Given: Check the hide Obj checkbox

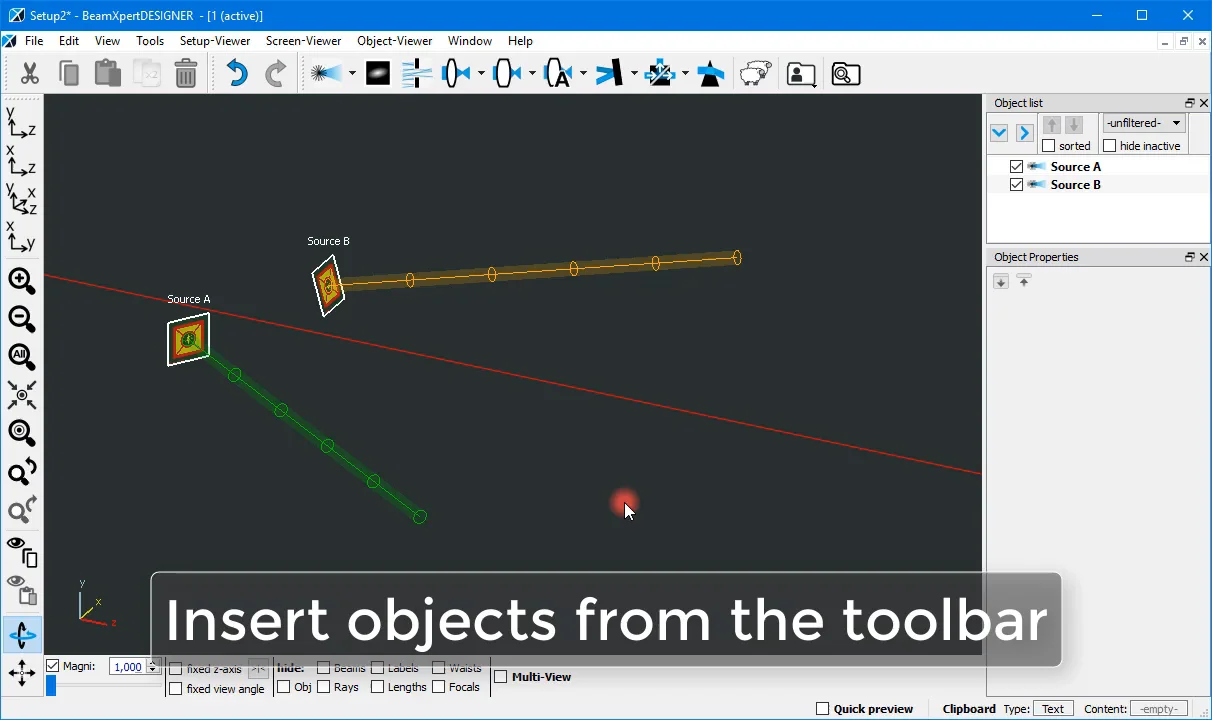Looking at the screenshot, I should click(284, 687).
